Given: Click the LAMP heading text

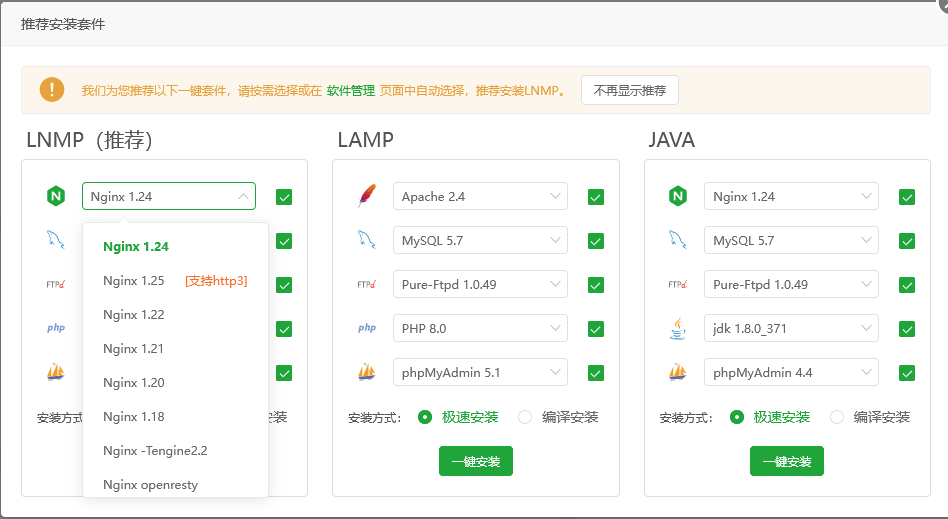Looking at the screenshot, I should click(366, 140).
